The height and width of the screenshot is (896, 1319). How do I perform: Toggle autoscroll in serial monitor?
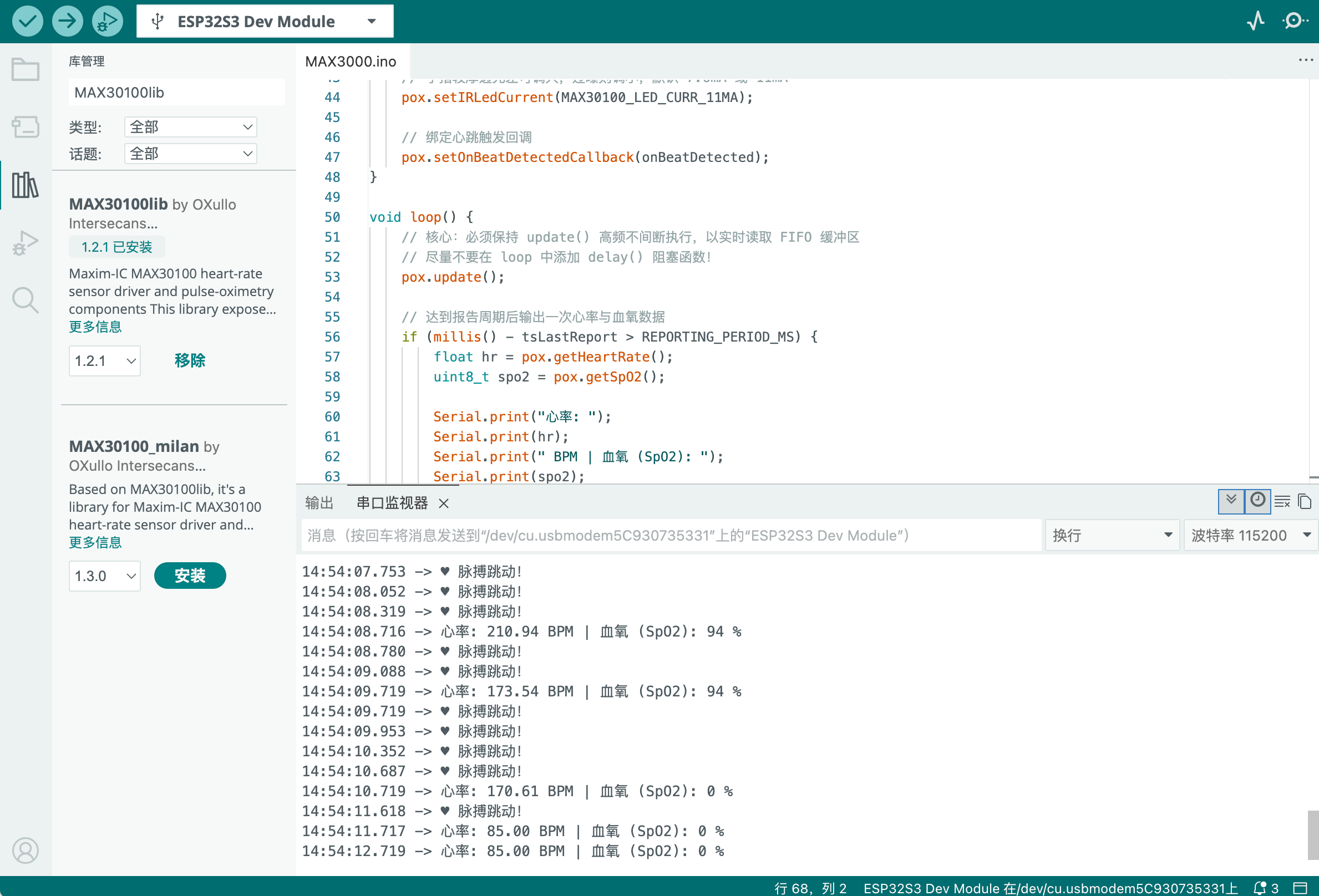click(1231, 501)
